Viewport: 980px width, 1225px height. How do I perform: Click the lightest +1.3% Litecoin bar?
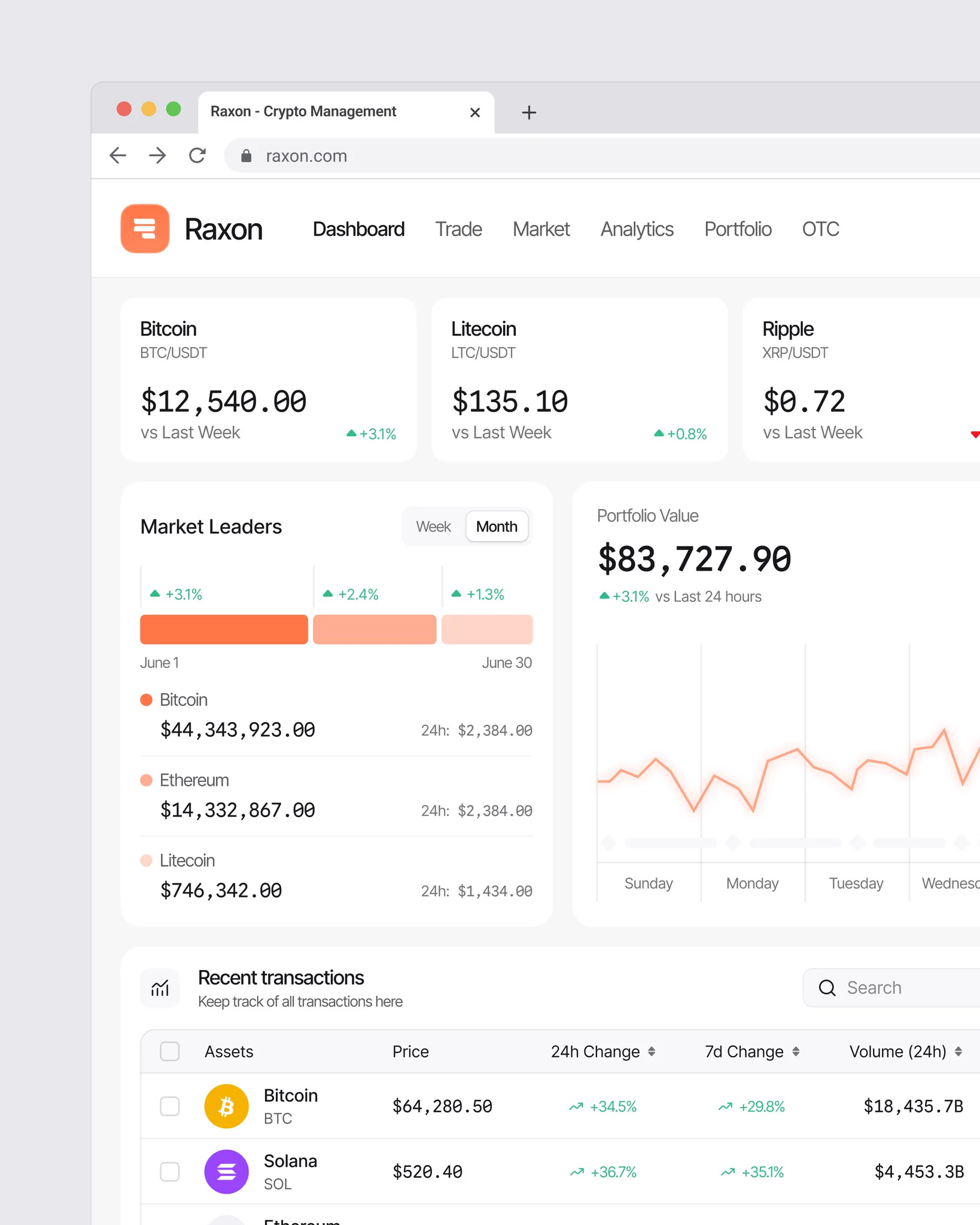(x=487, y=629)
